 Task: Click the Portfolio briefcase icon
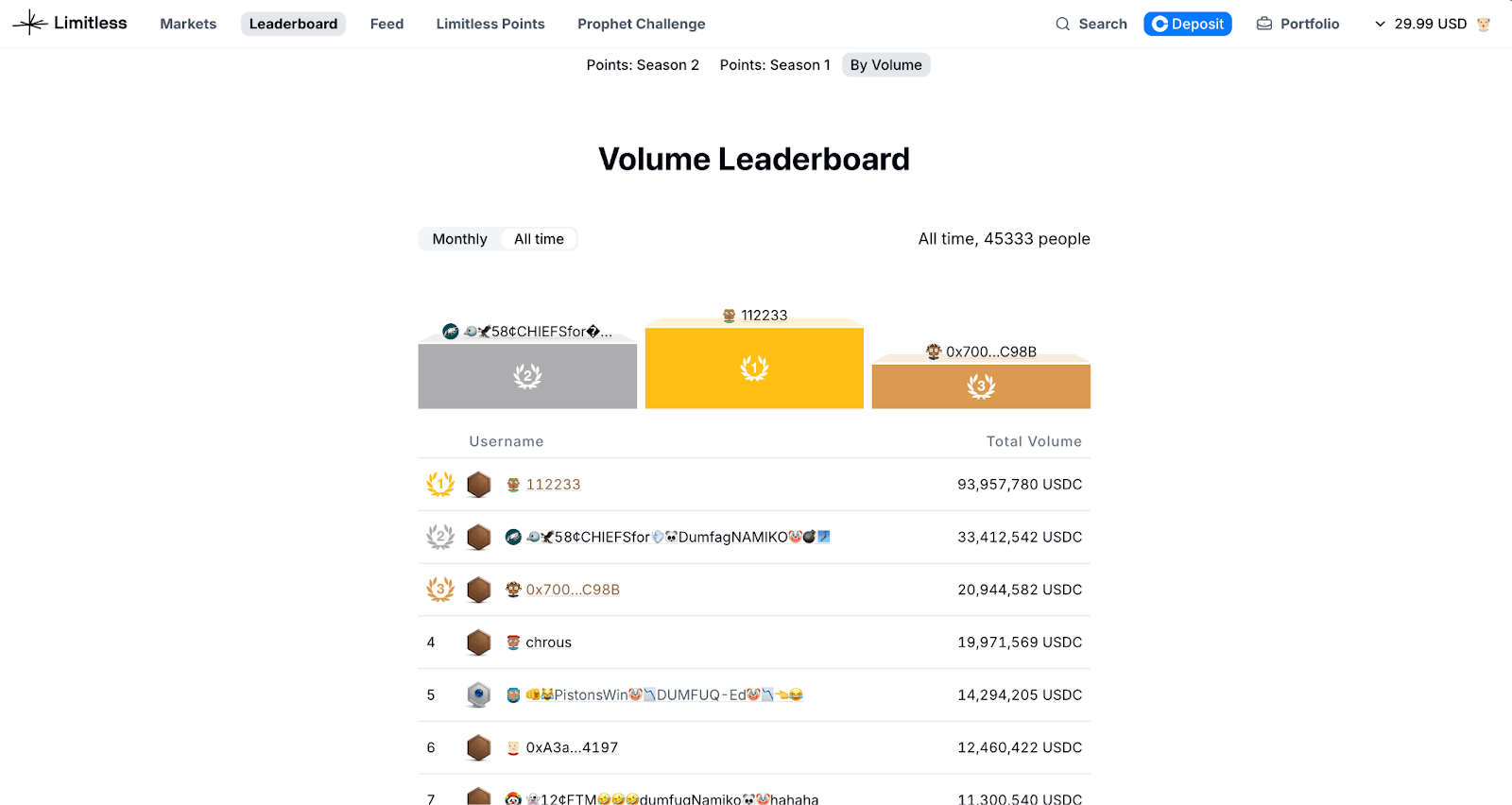(x=1264, y=24)
